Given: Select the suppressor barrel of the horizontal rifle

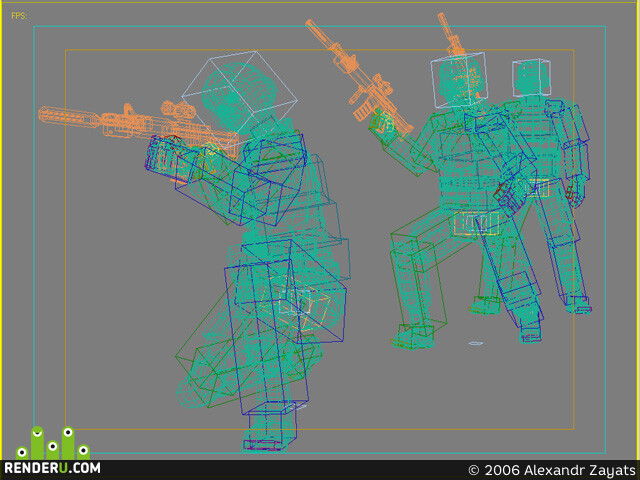Looking at the screenshot, I should (69, 117).
